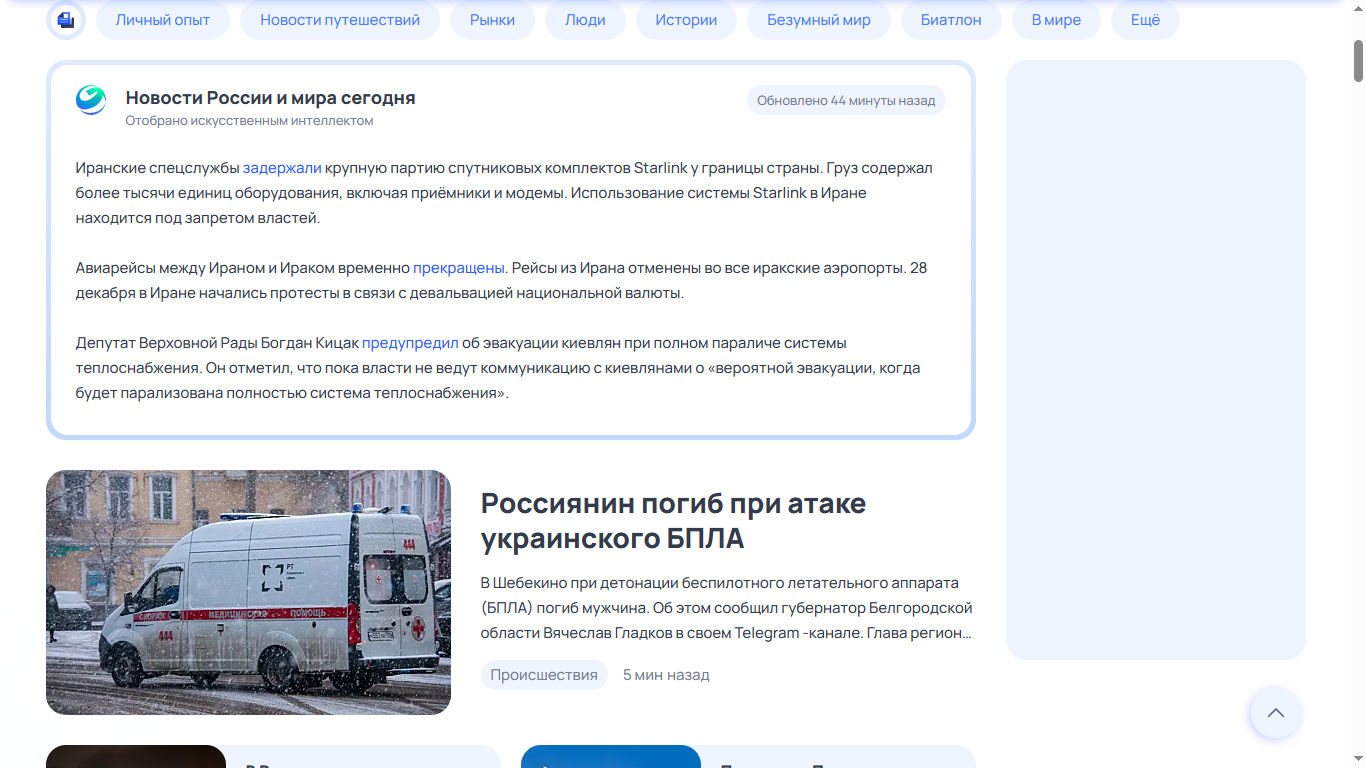Follow the задержали link about Starlink
This screenshot has width=1366, height=768.
(x=282, y=168)
